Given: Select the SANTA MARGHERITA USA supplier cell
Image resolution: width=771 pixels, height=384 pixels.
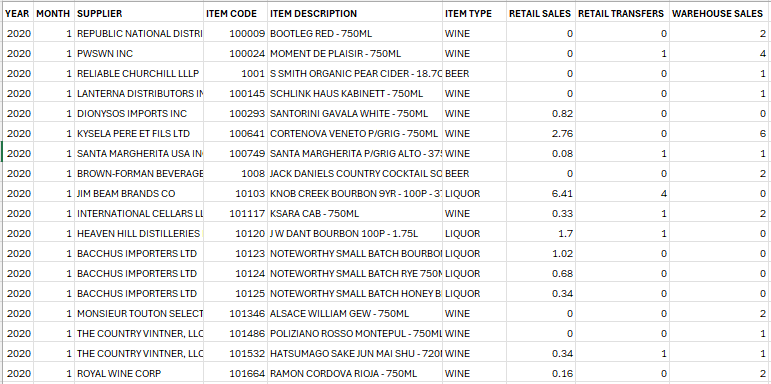Looking at the screenshot, I should [x=139, y=153].
